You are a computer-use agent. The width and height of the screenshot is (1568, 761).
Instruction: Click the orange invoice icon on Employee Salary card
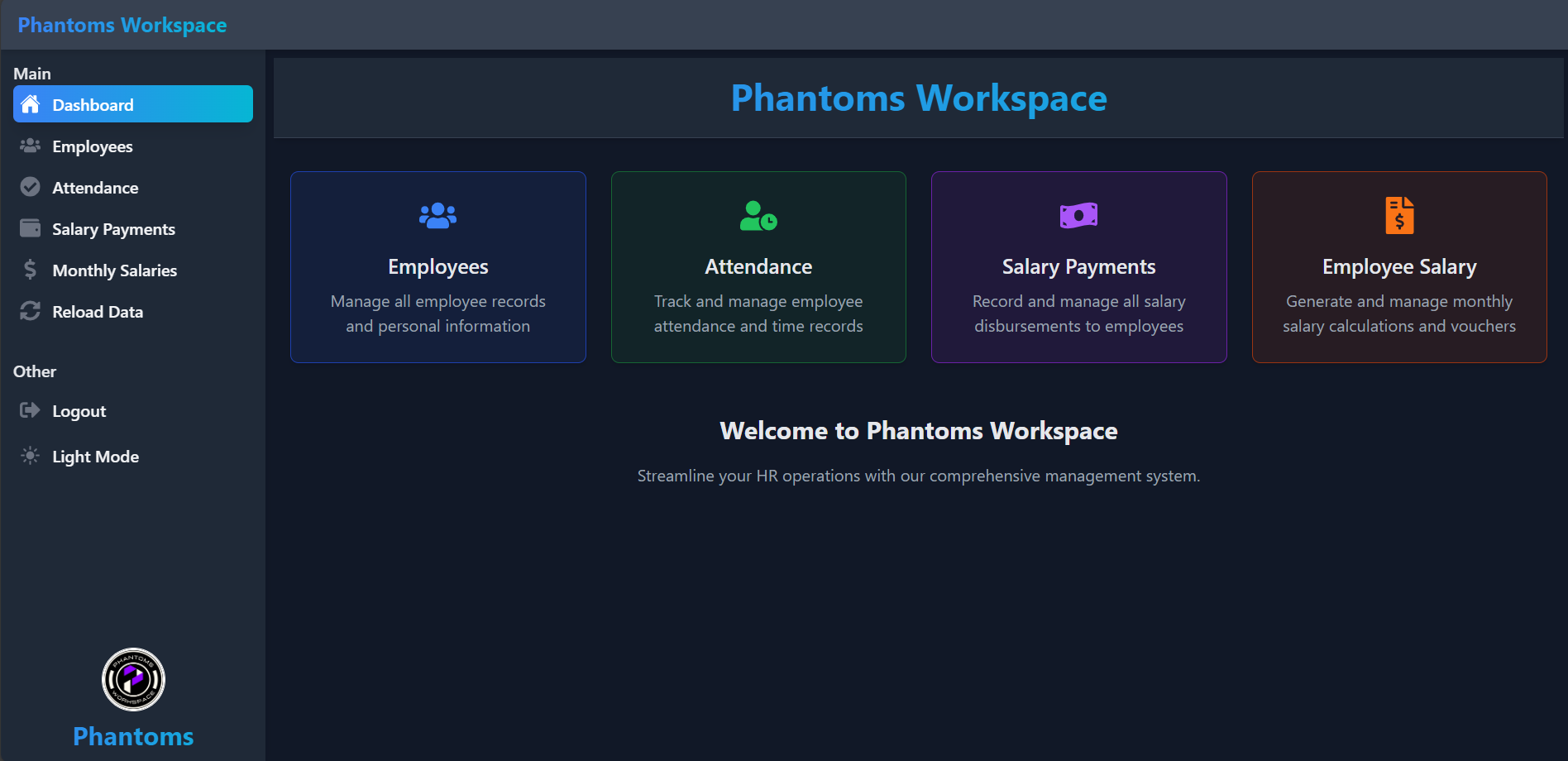click(1399, 216)
